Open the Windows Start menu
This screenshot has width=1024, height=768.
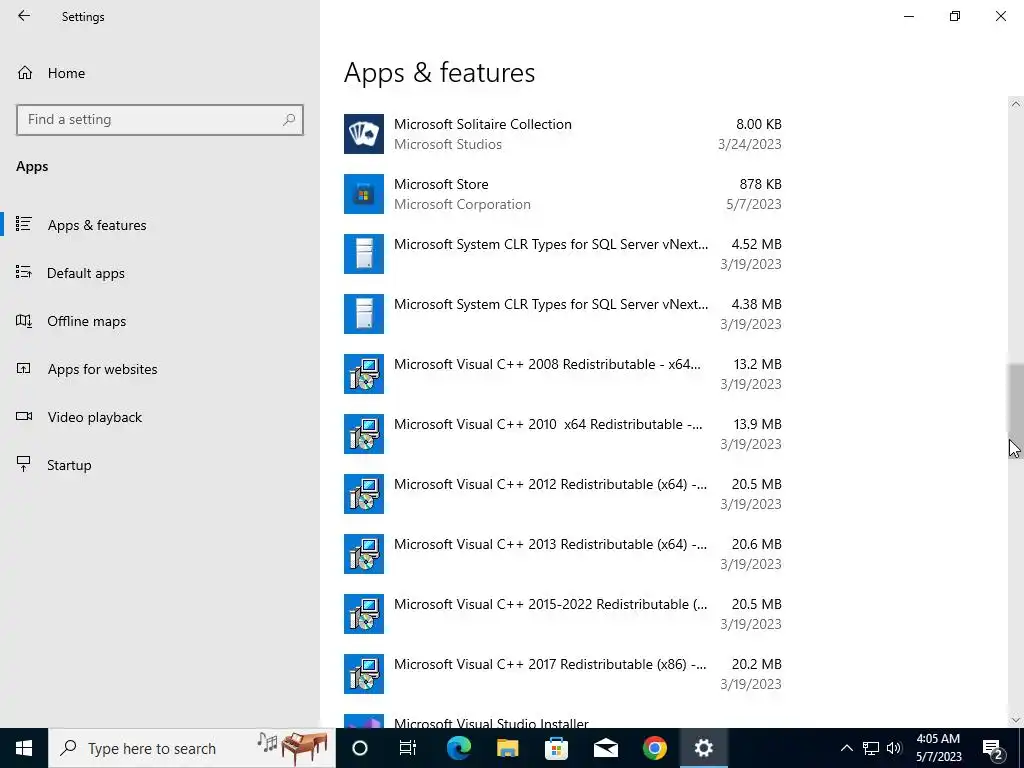pyautogui.click(x=24, y=748)
